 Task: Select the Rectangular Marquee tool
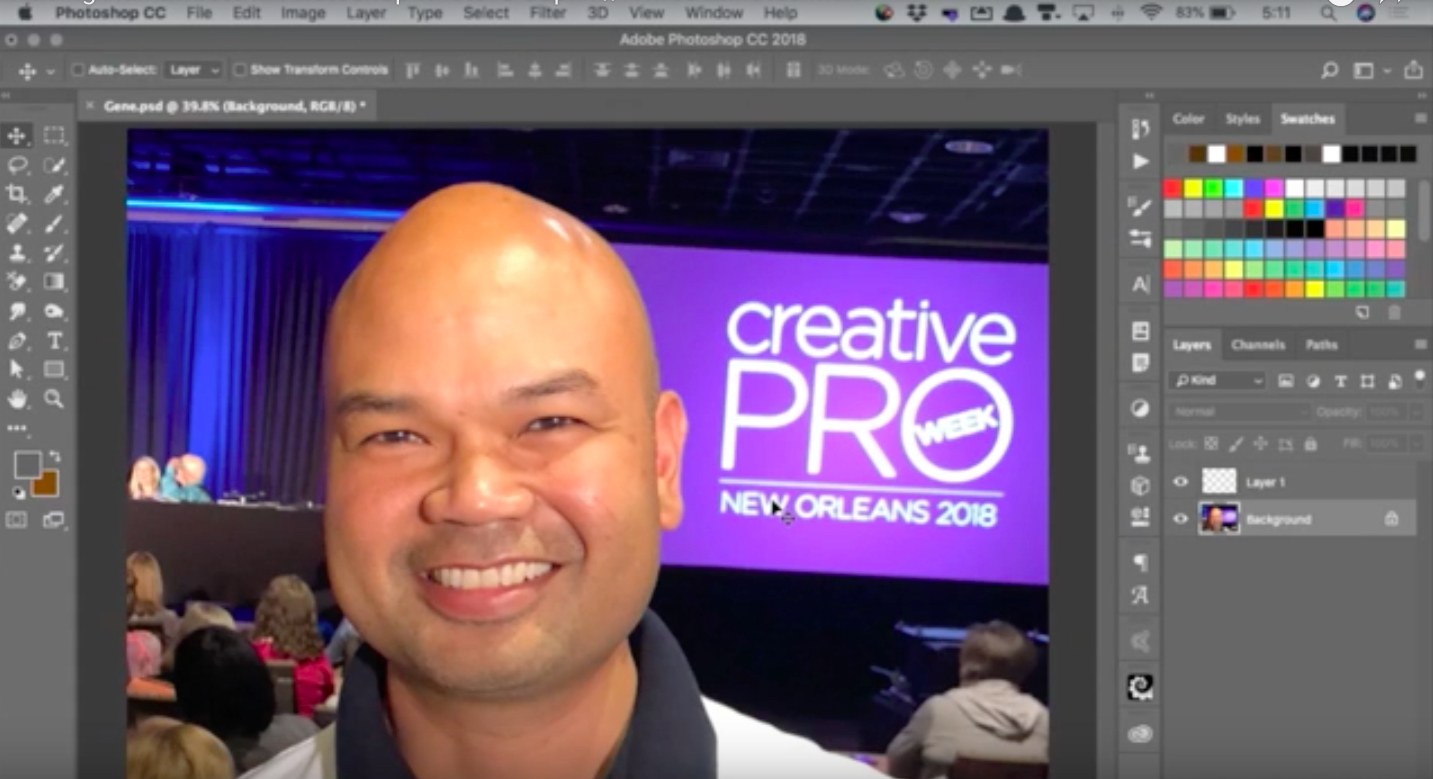tap(54, 136)
